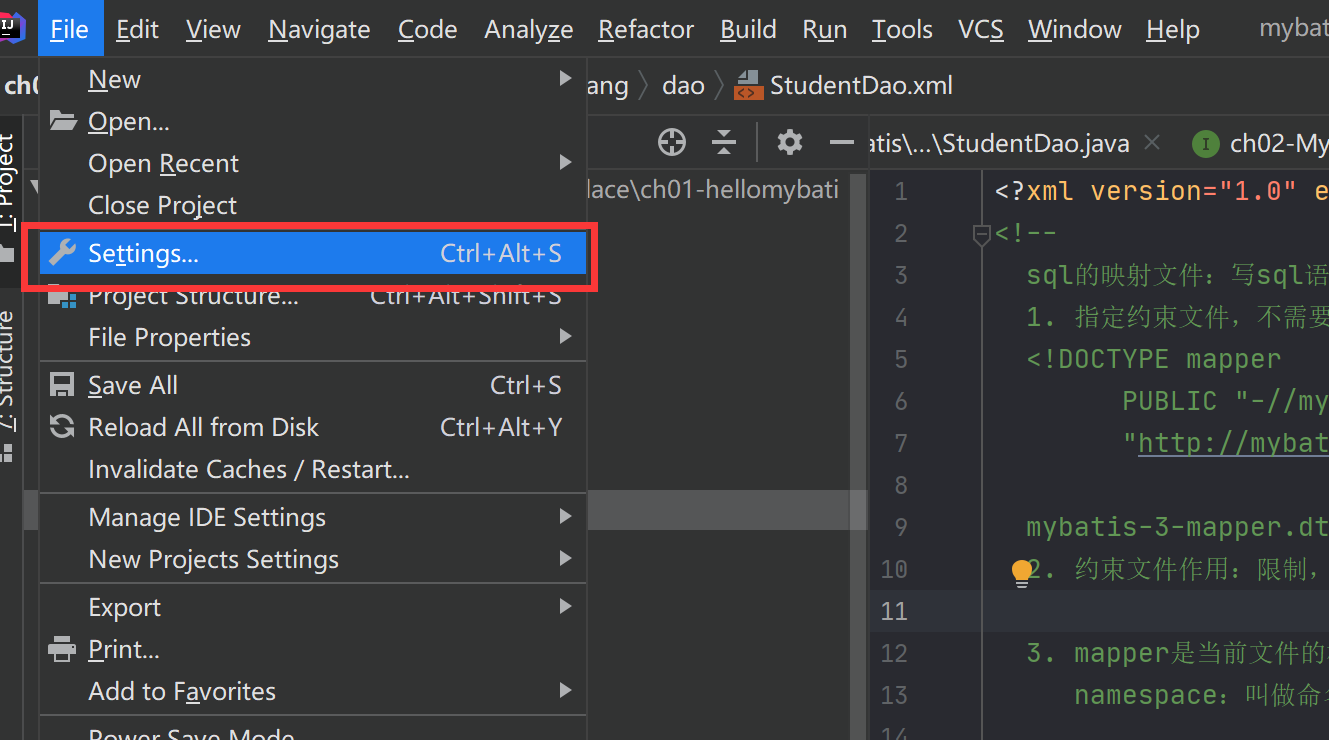Click the namespace text on line 13

click(1146, 695)
